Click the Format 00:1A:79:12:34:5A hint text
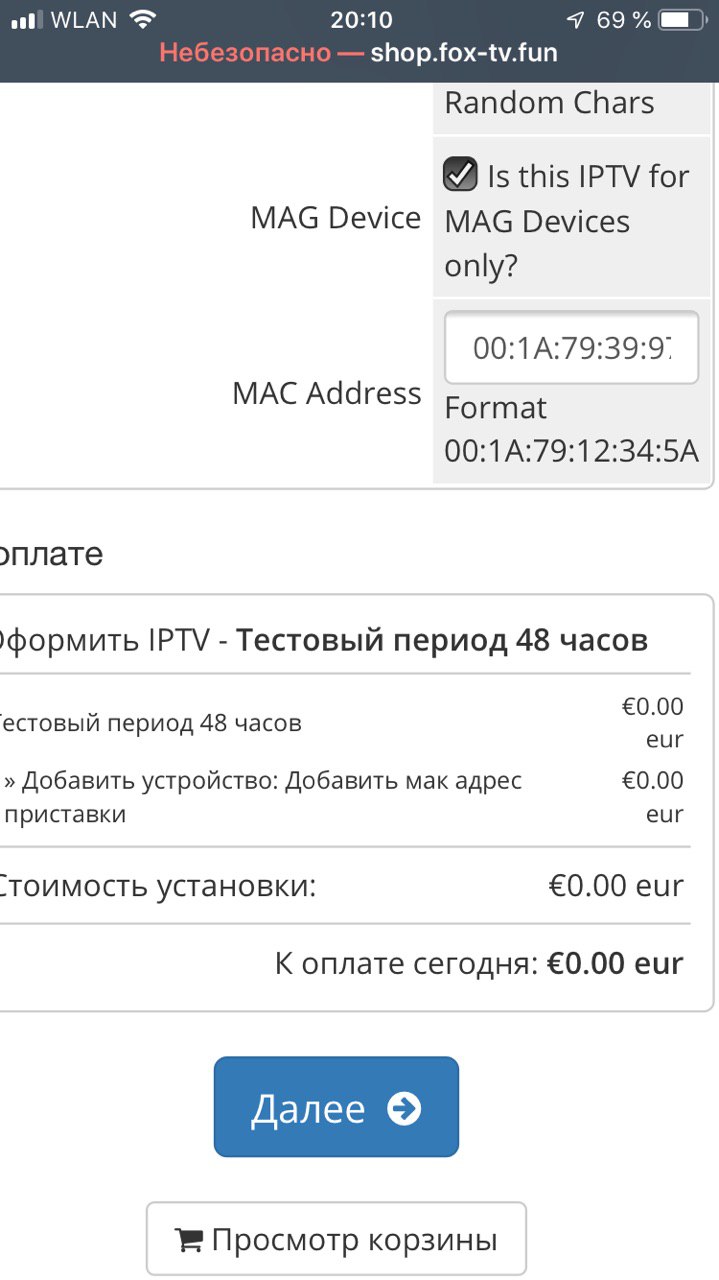Image resolution: width=719 pixels, height=1280 pixels. tap(571, 429)
